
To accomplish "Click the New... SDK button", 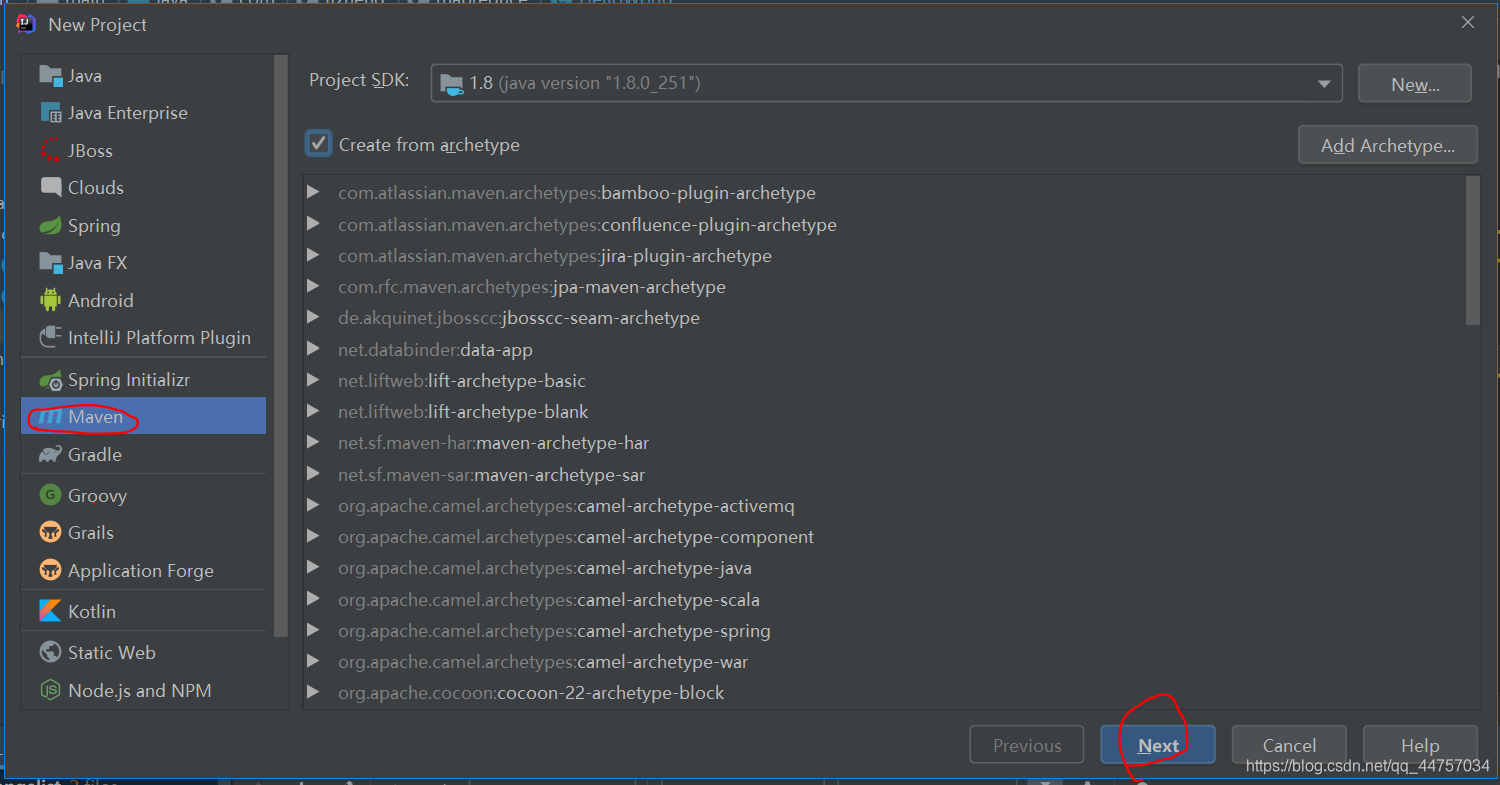I will pyautogui.click(x=1415, y=84).
